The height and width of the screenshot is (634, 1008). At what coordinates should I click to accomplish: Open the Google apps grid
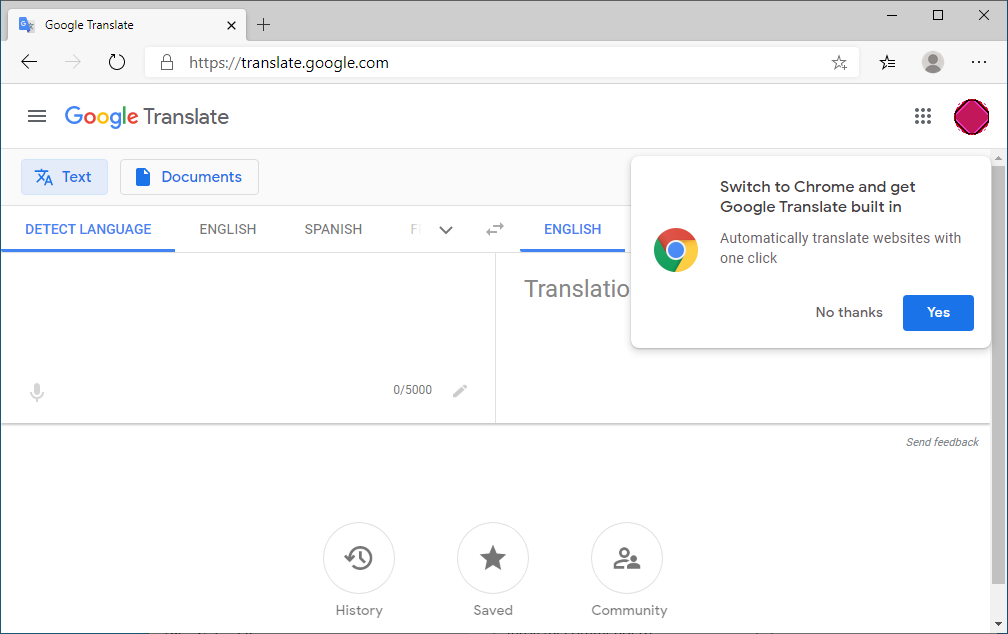[x=922, y=116]
